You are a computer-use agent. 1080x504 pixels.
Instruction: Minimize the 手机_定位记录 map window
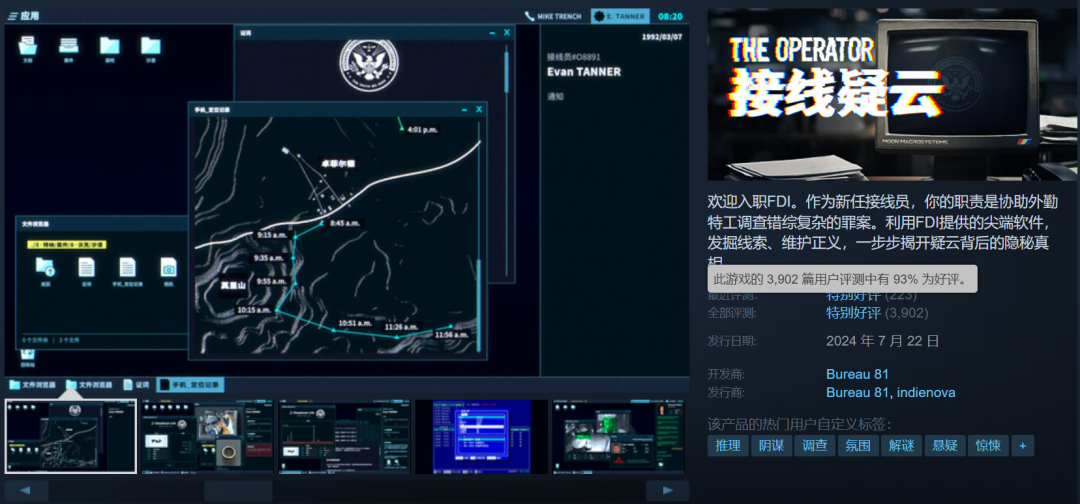(465, 109)
